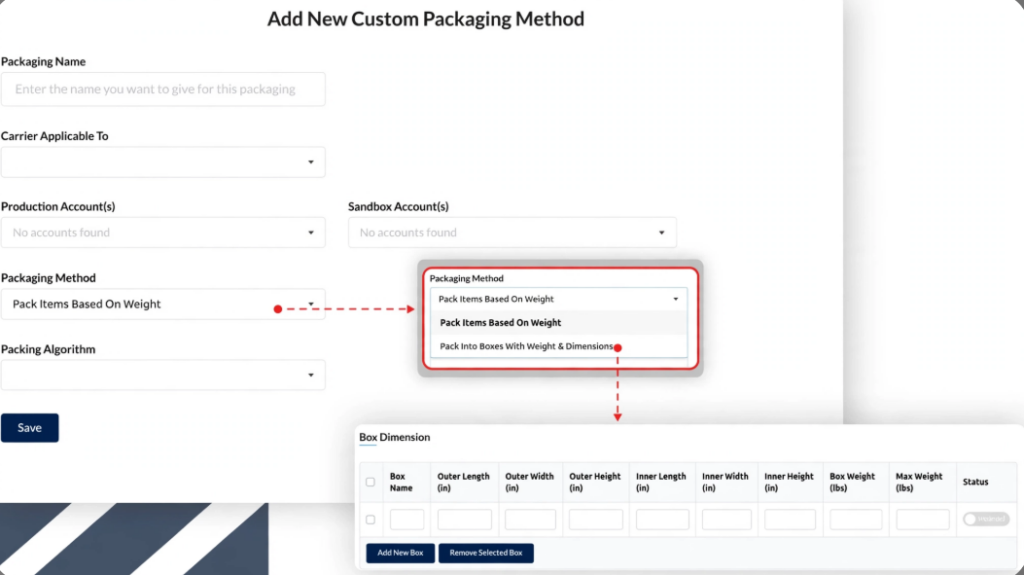Open the Carrier Applicable To dropdown
The width and height of the screenshot is (1024, 575).
pyautogui.click(x=163, y=162)
